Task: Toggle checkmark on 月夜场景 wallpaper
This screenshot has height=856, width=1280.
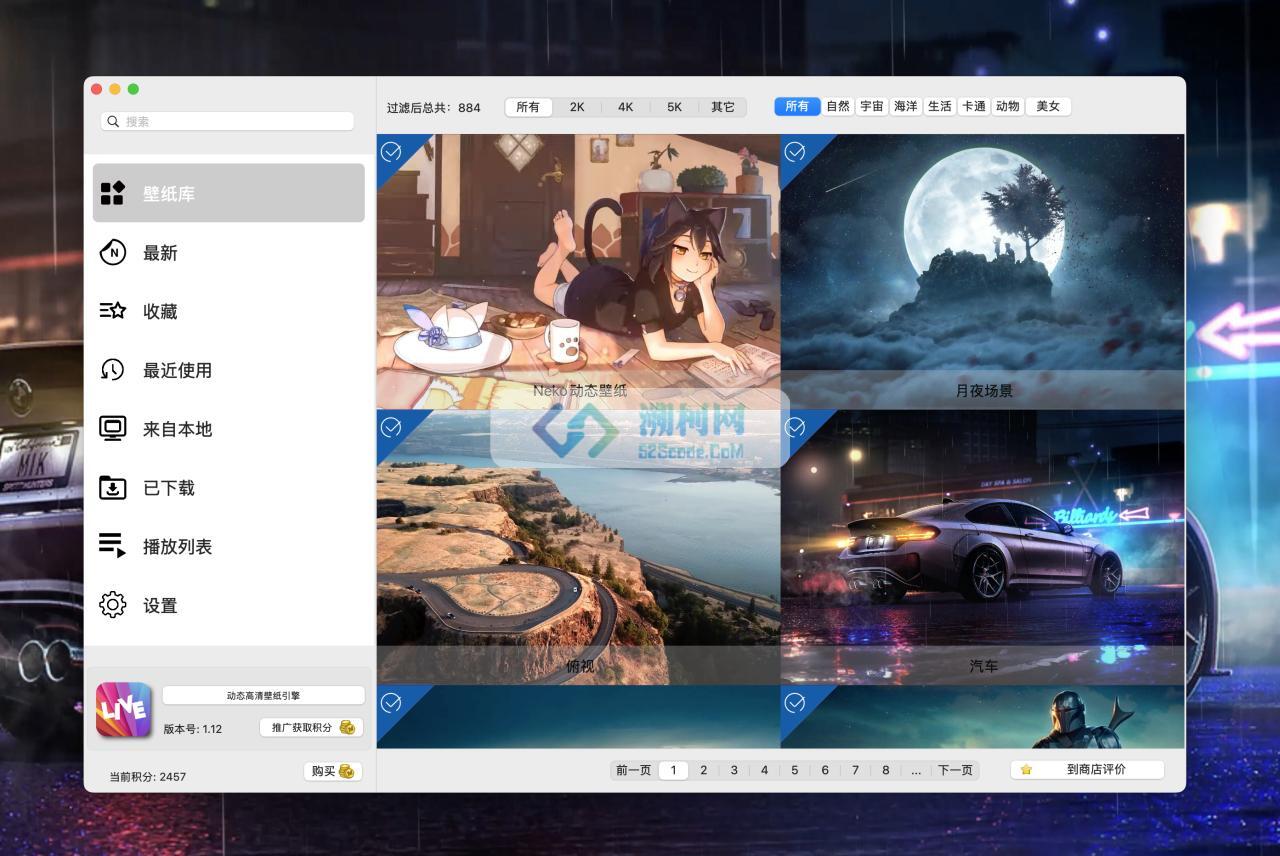Action: (x=795, y=151)
